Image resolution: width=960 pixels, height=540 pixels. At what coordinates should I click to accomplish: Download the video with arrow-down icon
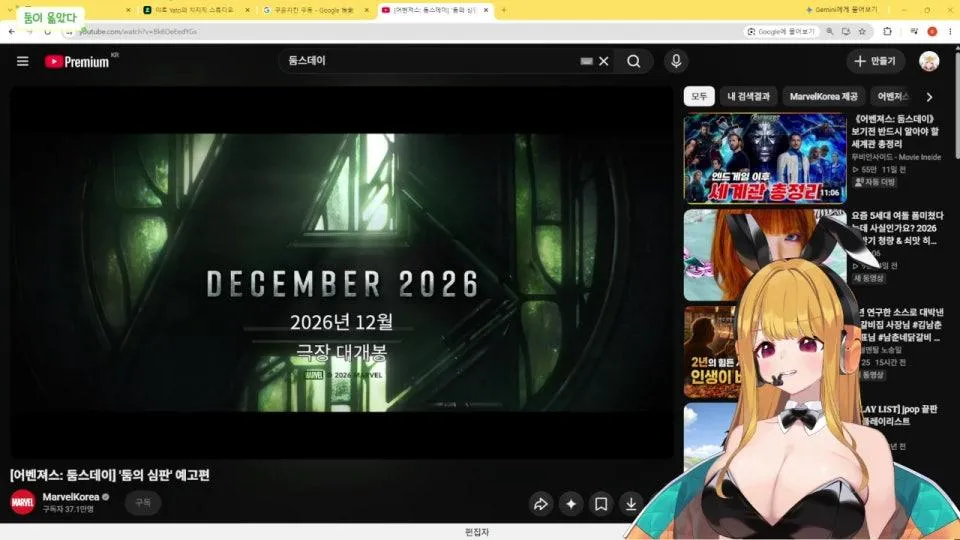pyautogui.click(x=631, y=504)
